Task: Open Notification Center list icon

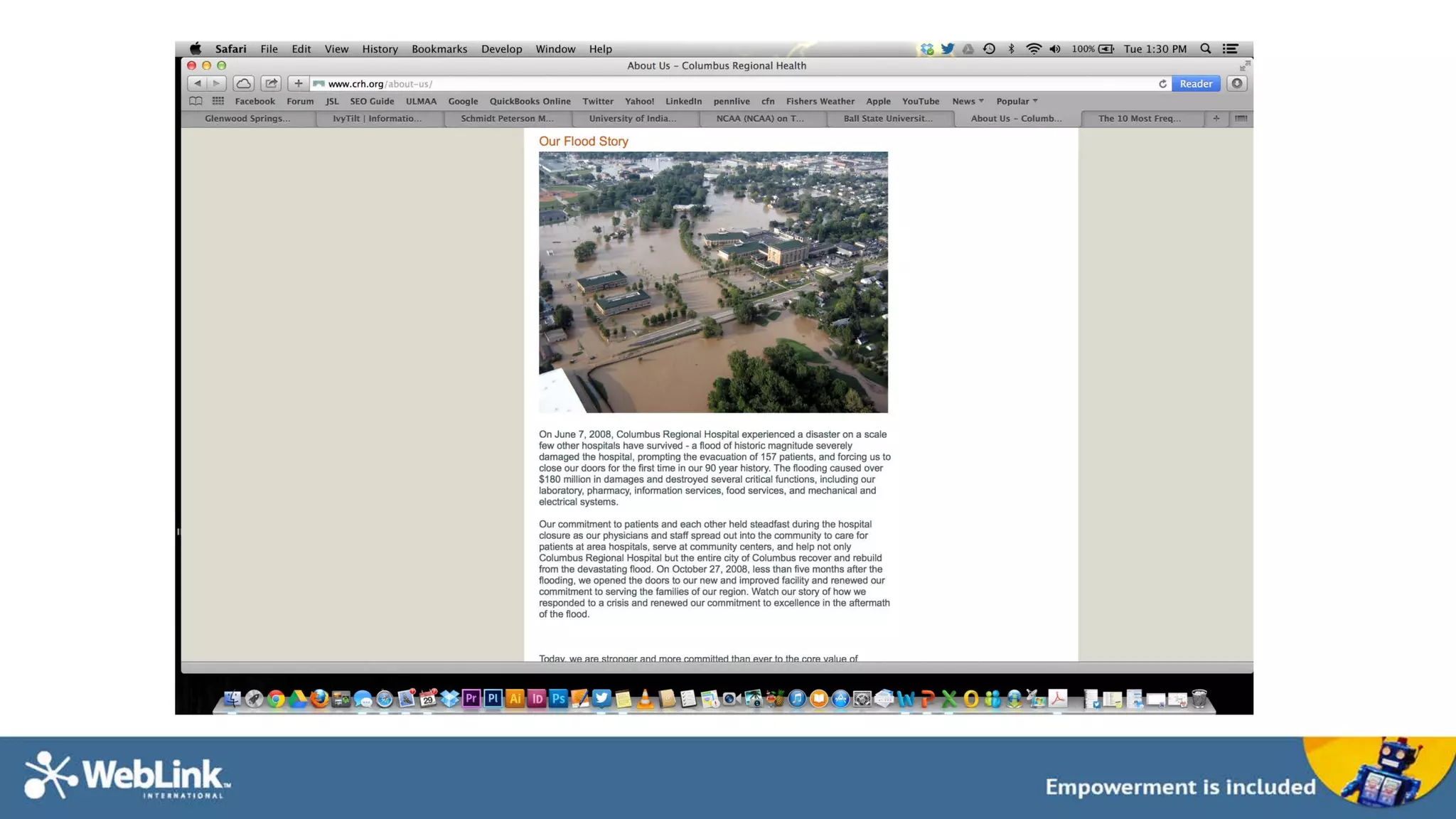Action: tap(1231, 49)
